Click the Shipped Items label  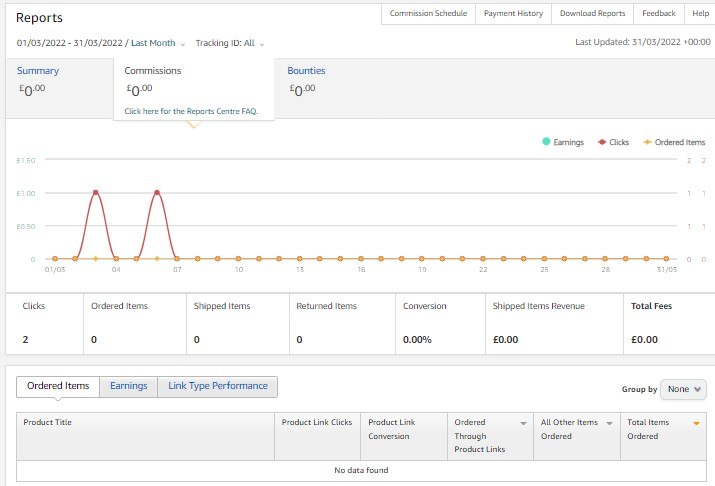pyautogui.click(x=222, y=306)
